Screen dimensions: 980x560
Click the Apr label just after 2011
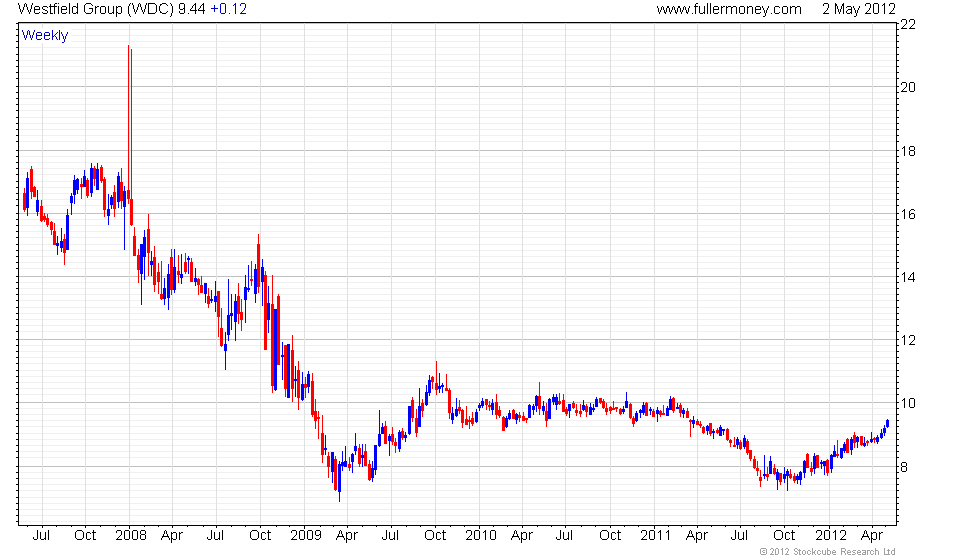697,536
